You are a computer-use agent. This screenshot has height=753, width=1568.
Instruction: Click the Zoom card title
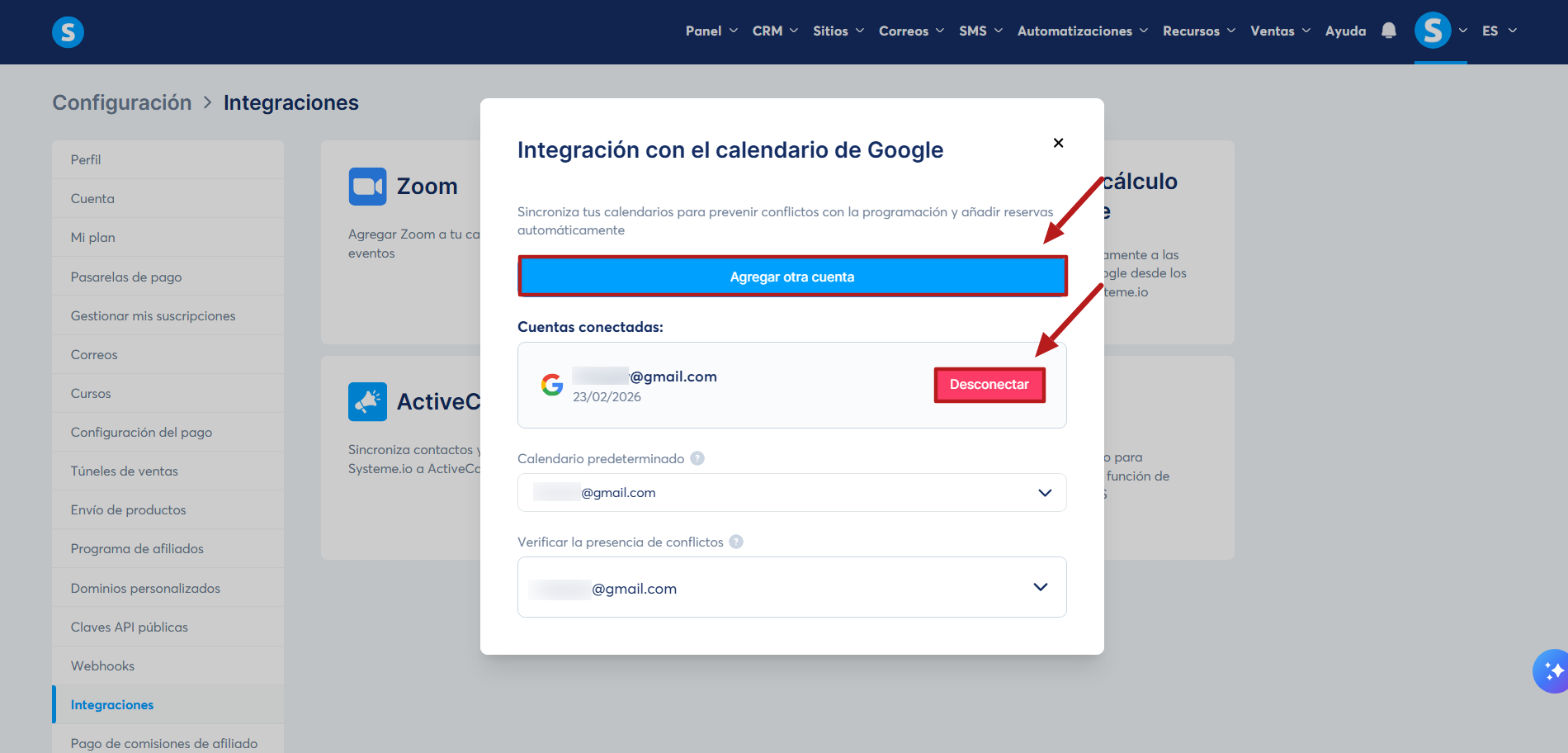(x=427, y=187)
